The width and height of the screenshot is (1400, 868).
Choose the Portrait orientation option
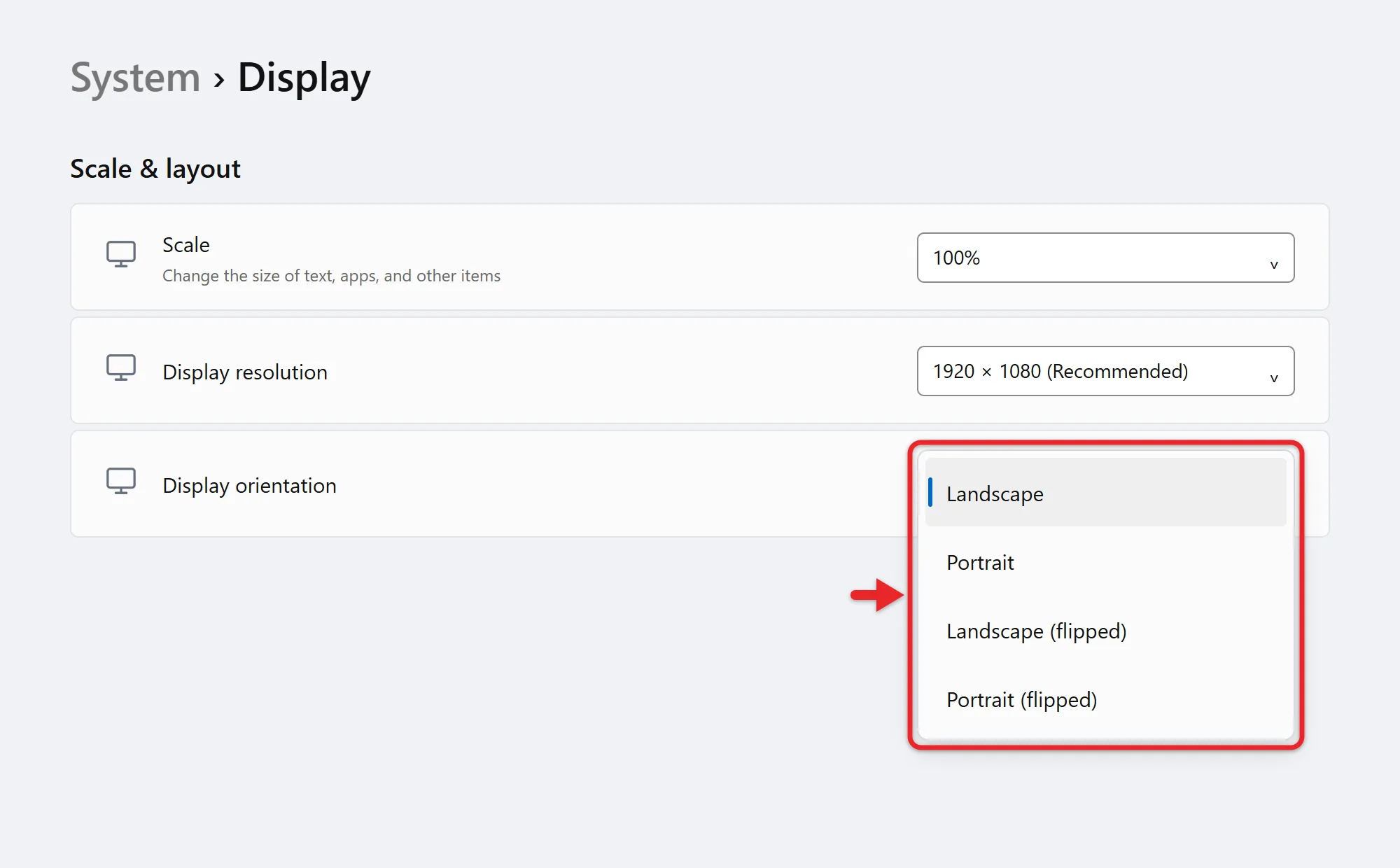coord(1105,562)
